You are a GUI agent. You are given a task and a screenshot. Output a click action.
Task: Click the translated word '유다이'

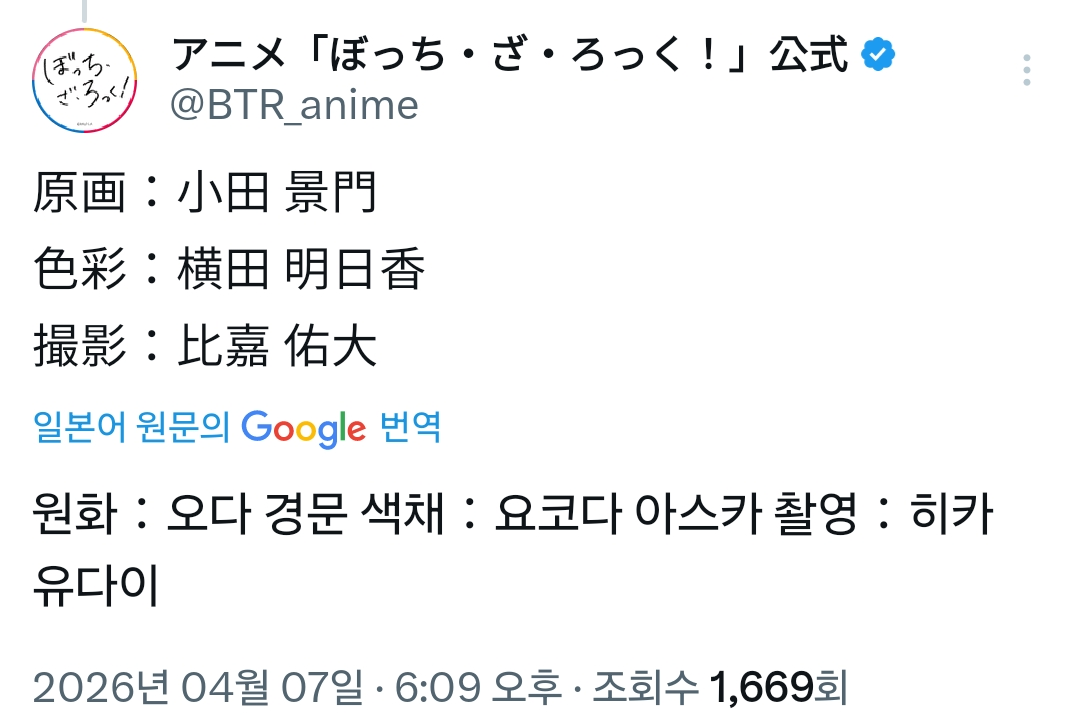coord(96,586)
